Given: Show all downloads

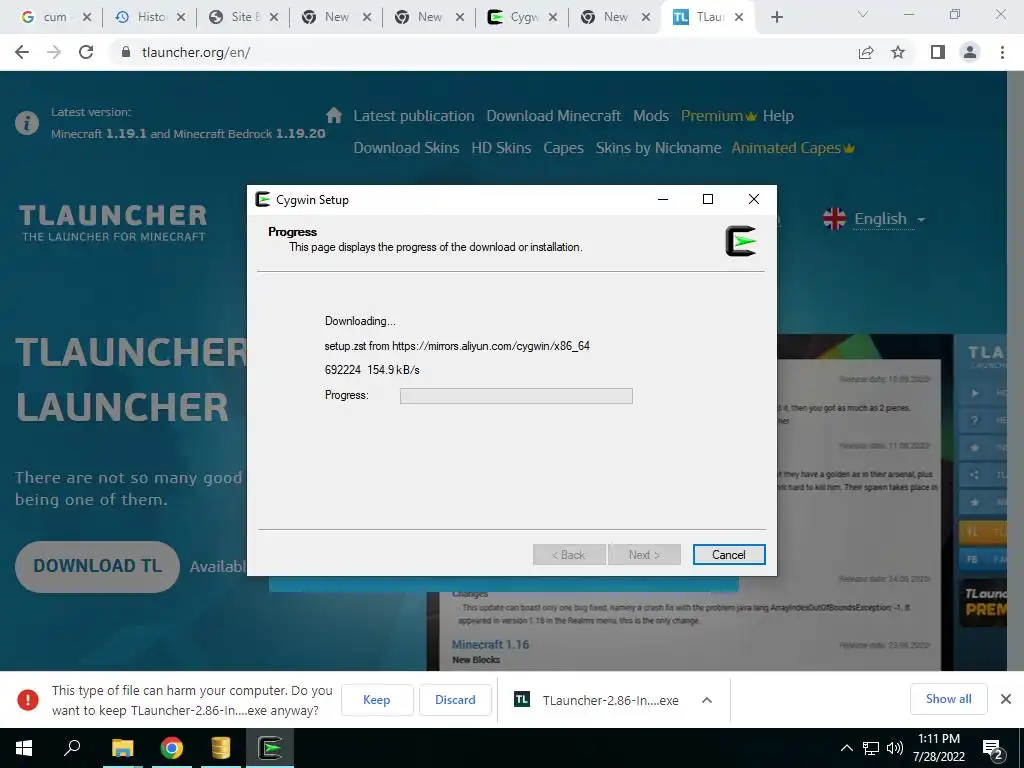Looking at the screenshot, I should coord(948,699).
